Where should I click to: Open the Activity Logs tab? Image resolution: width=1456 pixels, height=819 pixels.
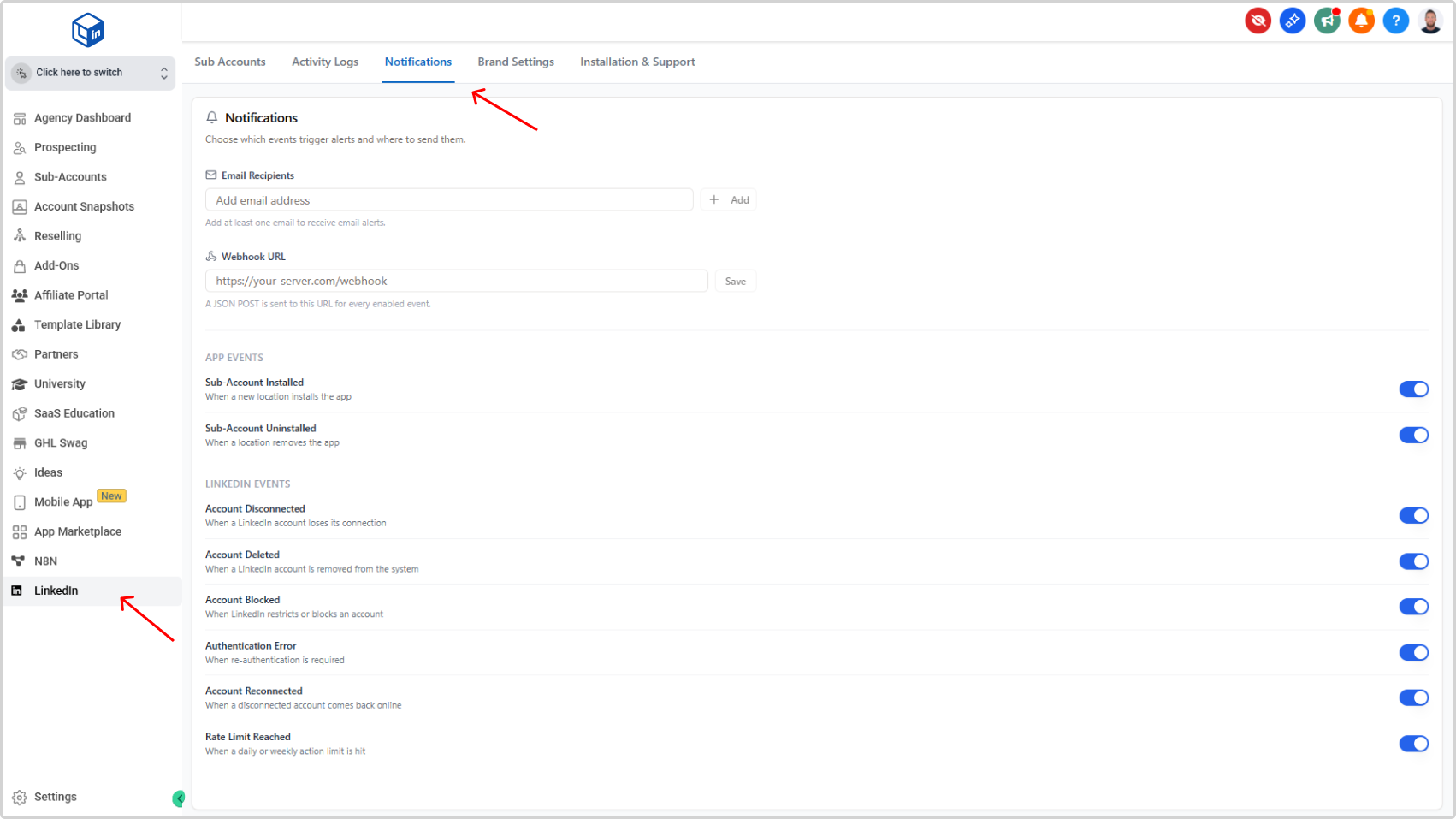coord(325,62)
